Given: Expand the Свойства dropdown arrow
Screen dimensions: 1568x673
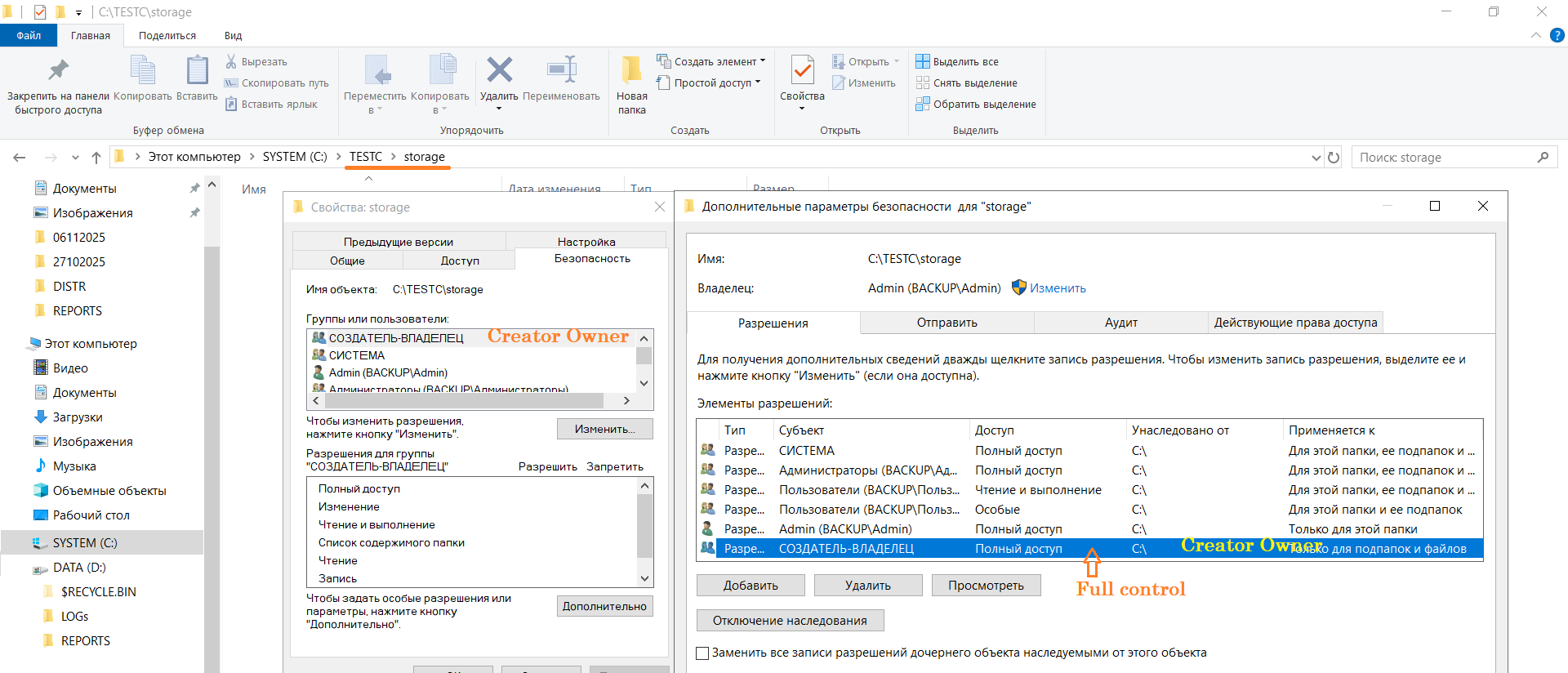Looking at the screenshot, I should pos(802,109).
